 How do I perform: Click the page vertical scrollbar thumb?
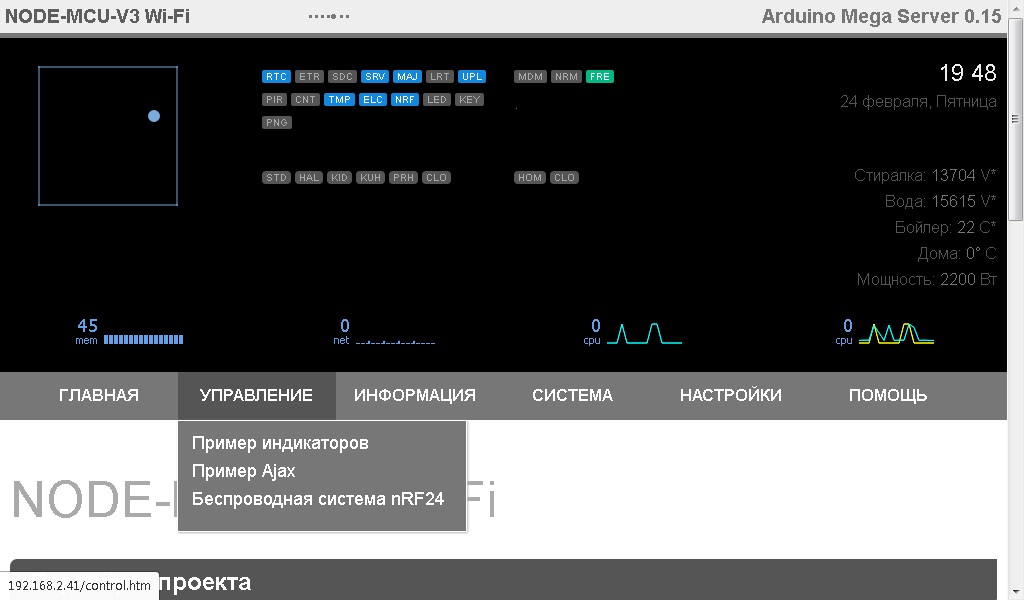point(1016,119)
